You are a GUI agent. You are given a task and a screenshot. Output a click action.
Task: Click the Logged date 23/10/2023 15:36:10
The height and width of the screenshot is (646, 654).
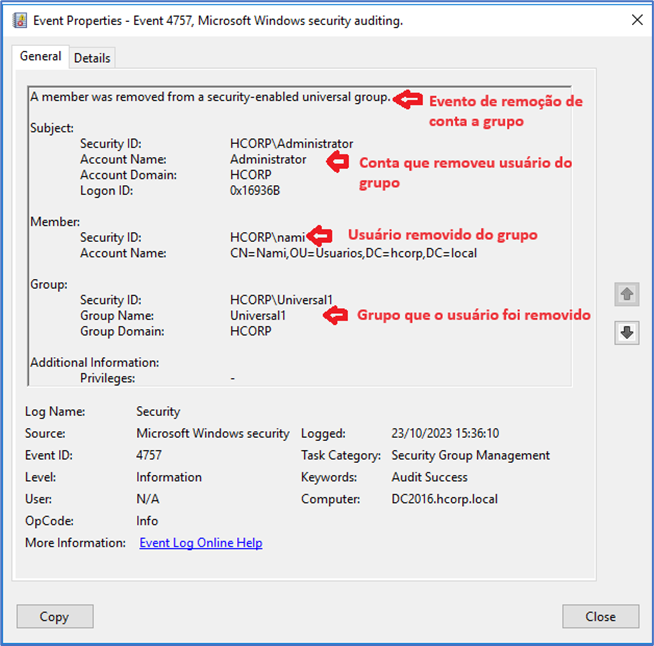[445, 433]
